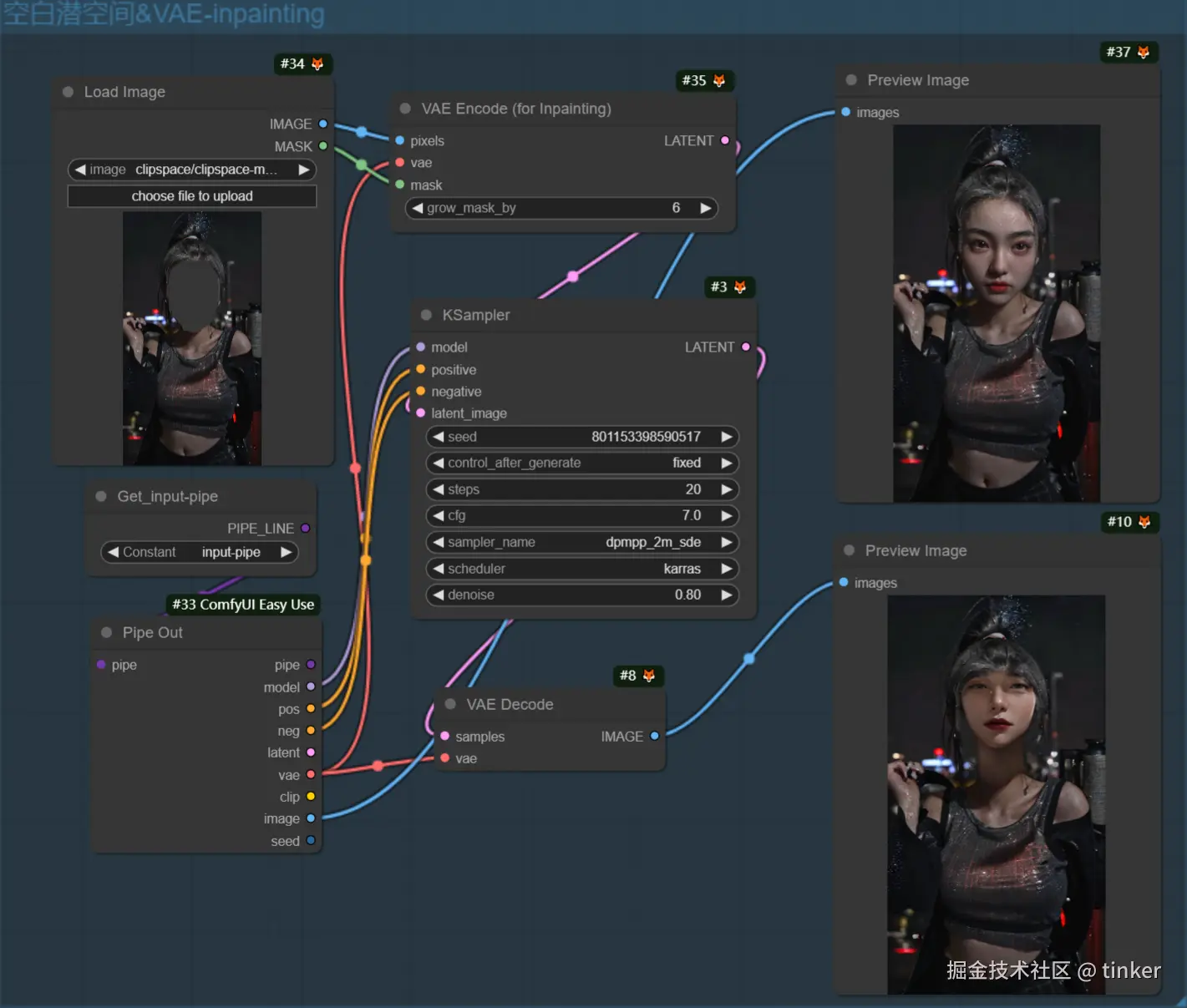The width and height of the screenshot is (1187, 1008).
Task: Click the fox badge icon on node #37
Action: 1144,53
